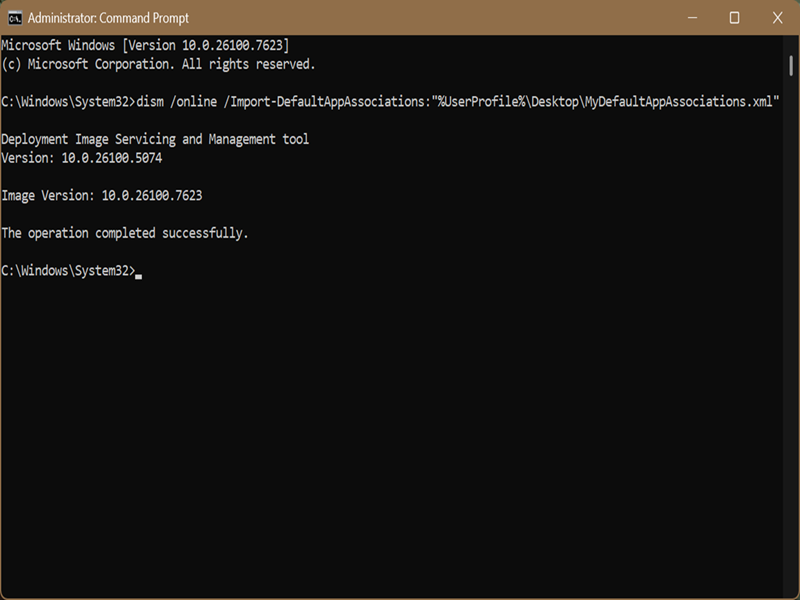
Task: Minimize the Command Prompt window
Action: tap(690, 18)
